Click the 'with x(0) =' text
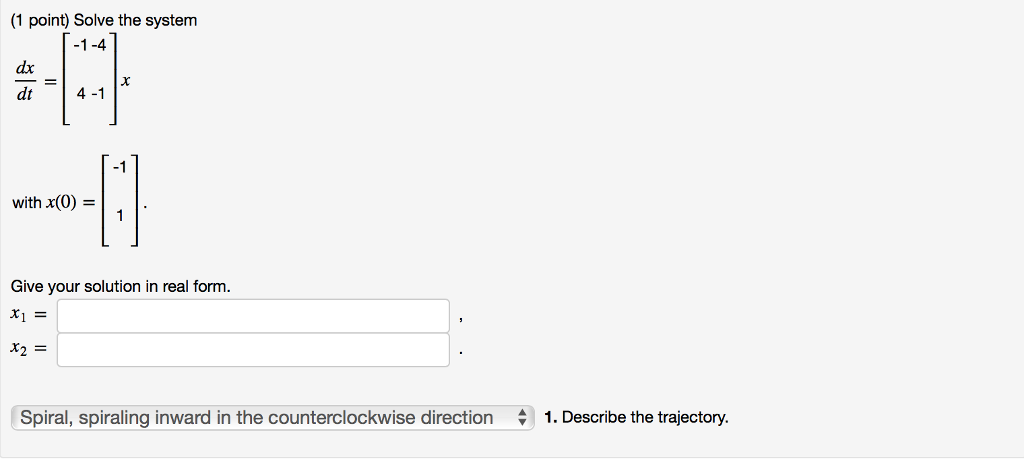This screenshot has width=1024, height=461. pyautogui.click(x=54, y=203)
